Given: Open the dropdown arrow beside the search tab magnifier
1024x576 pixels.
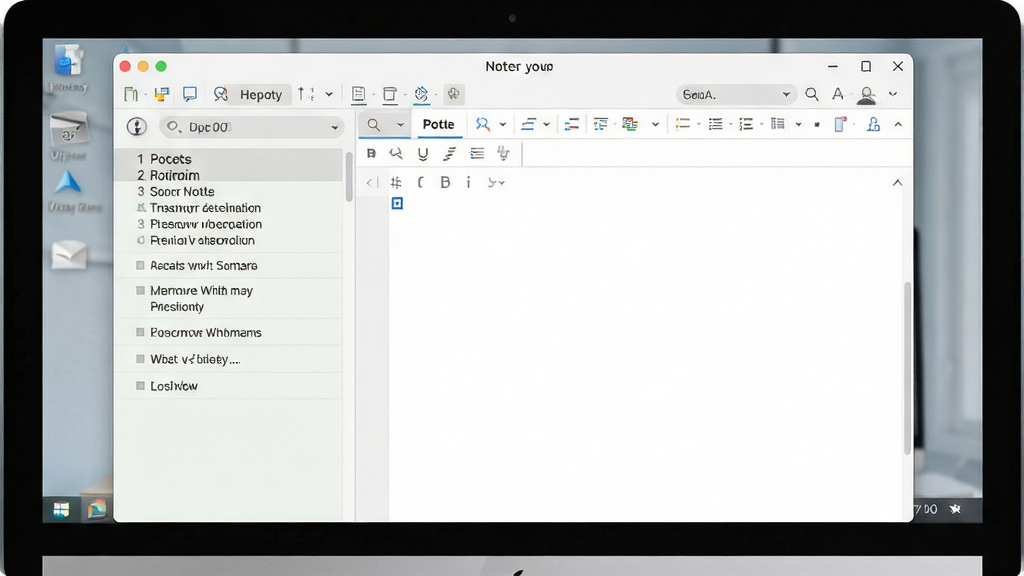Looking at the screenshot, I should [x=400, y=125].
